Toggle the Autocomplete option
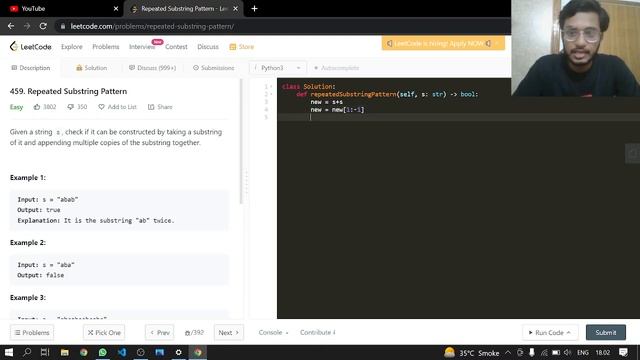The height and width of the screenshot is (360, 640). click(x=336, y=68)
